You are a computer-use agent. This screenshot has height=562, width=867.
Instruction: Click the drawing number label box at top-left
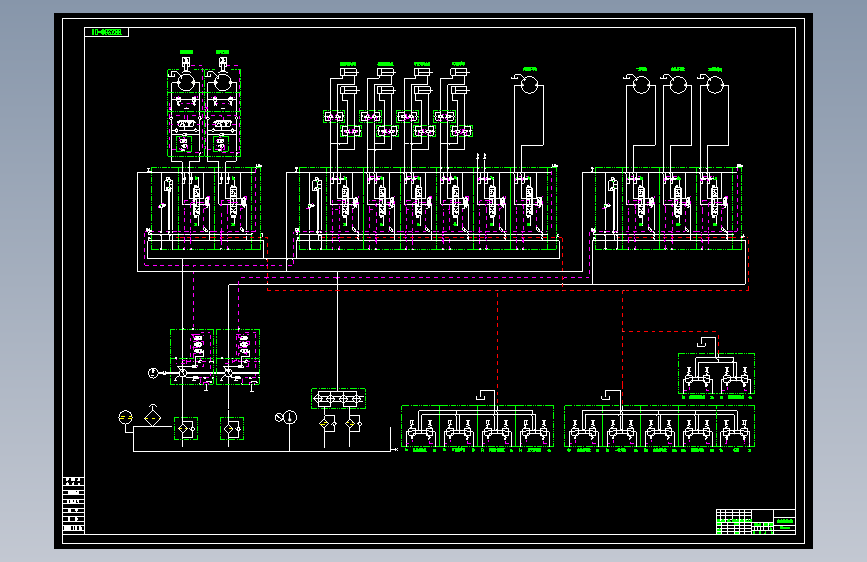click(x=107, y=32)
